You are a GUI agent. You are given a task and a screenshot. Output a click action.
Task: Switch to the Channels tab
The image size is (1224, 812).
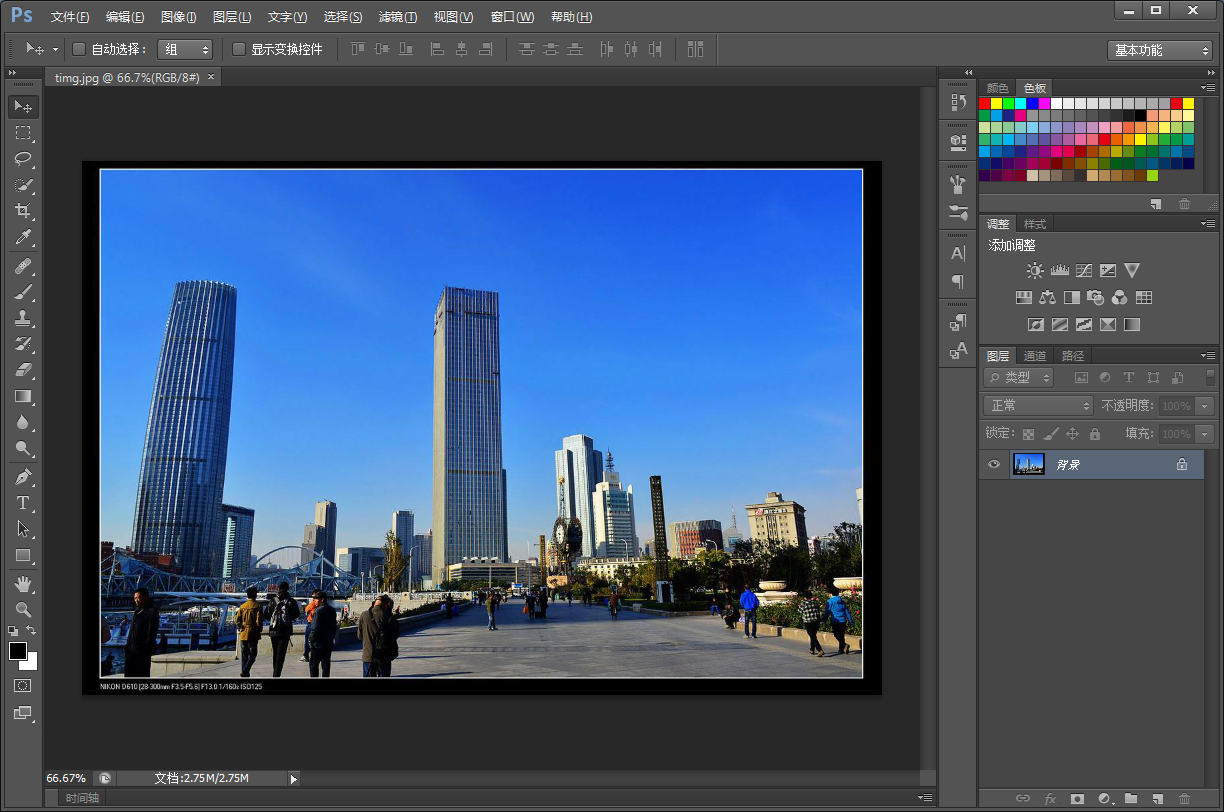1035,356
